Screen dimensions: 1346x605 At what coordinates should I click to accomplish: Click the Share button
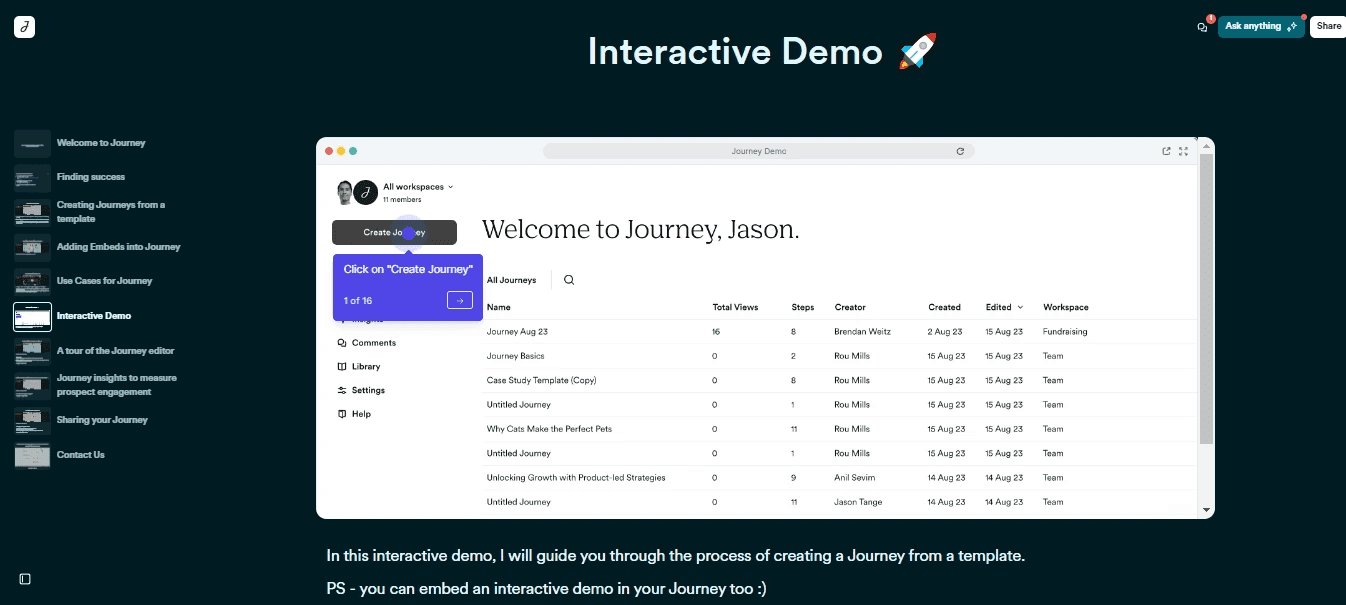[x=1328, y=27]
